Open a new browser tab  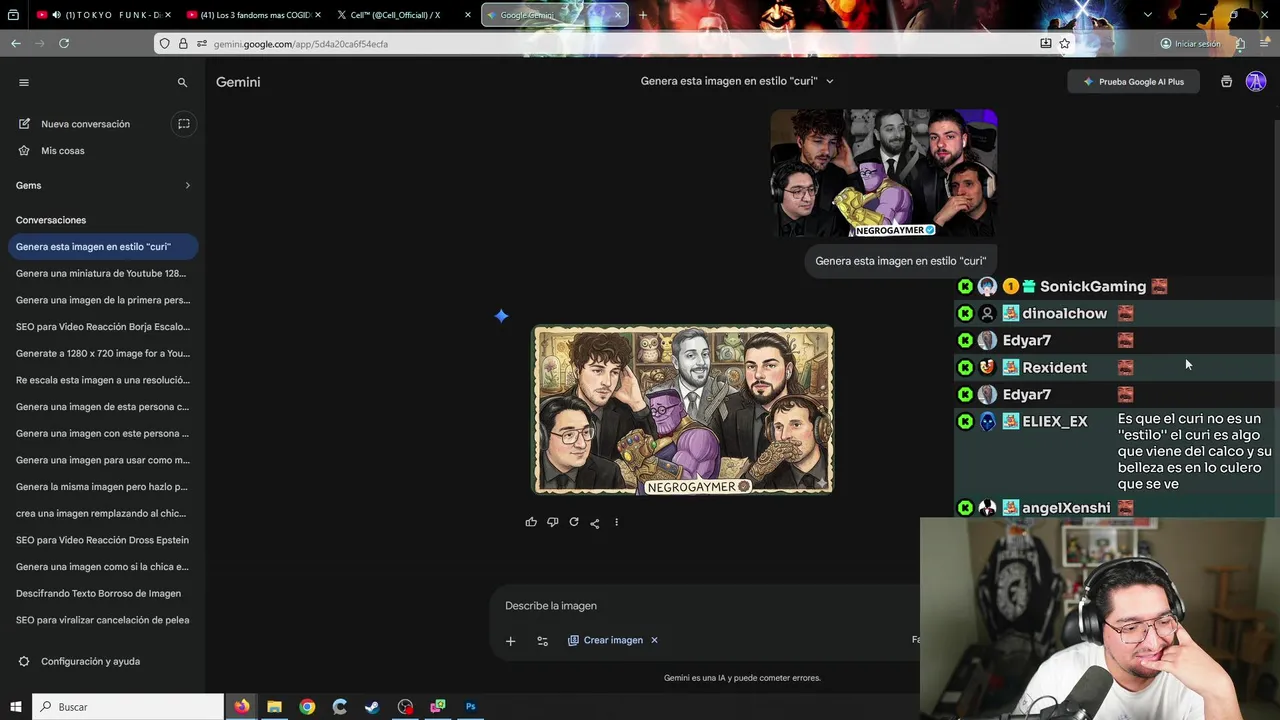tap(643, 15)
